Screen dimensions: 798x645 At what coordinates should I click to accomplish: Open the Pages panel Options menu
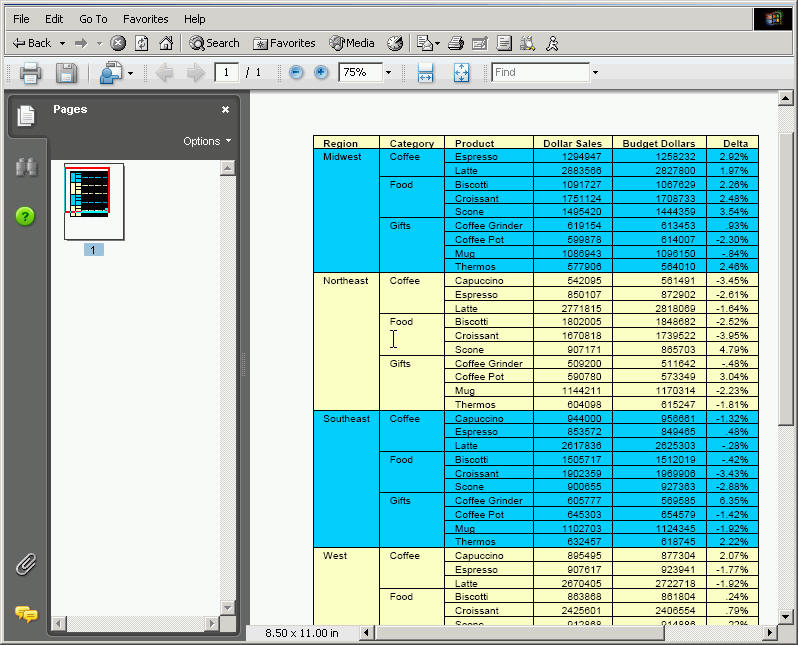click(x=207, y=141)
